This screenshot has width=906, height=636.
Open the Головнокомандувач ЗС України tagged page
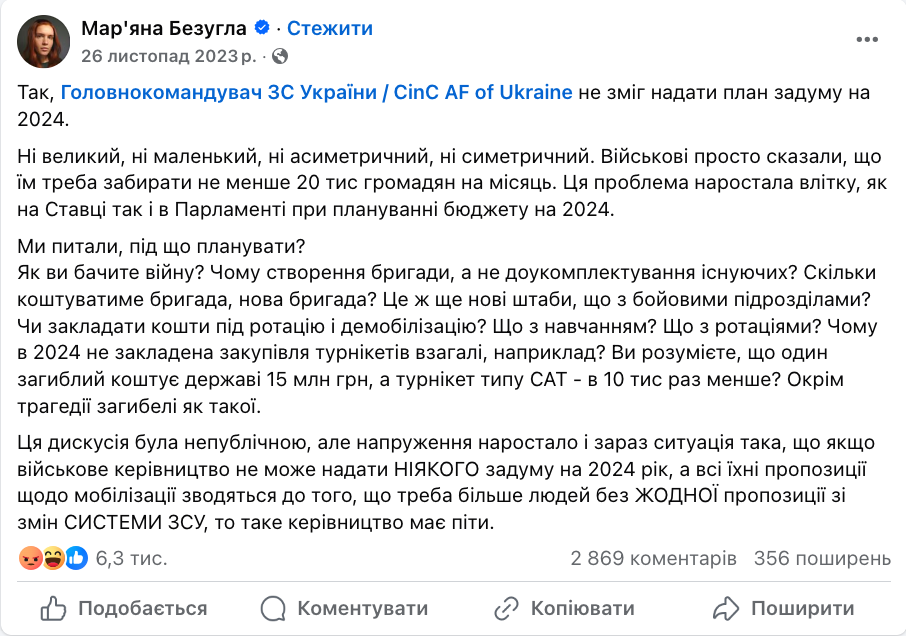(317, 93)
